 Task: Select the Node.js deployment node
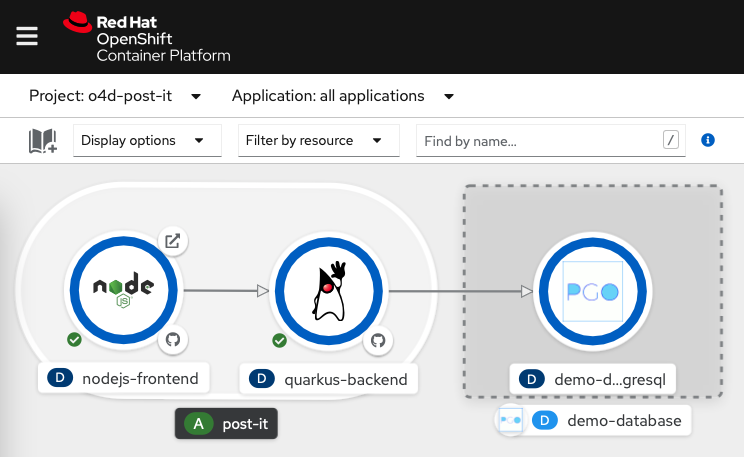click(123, 289)
